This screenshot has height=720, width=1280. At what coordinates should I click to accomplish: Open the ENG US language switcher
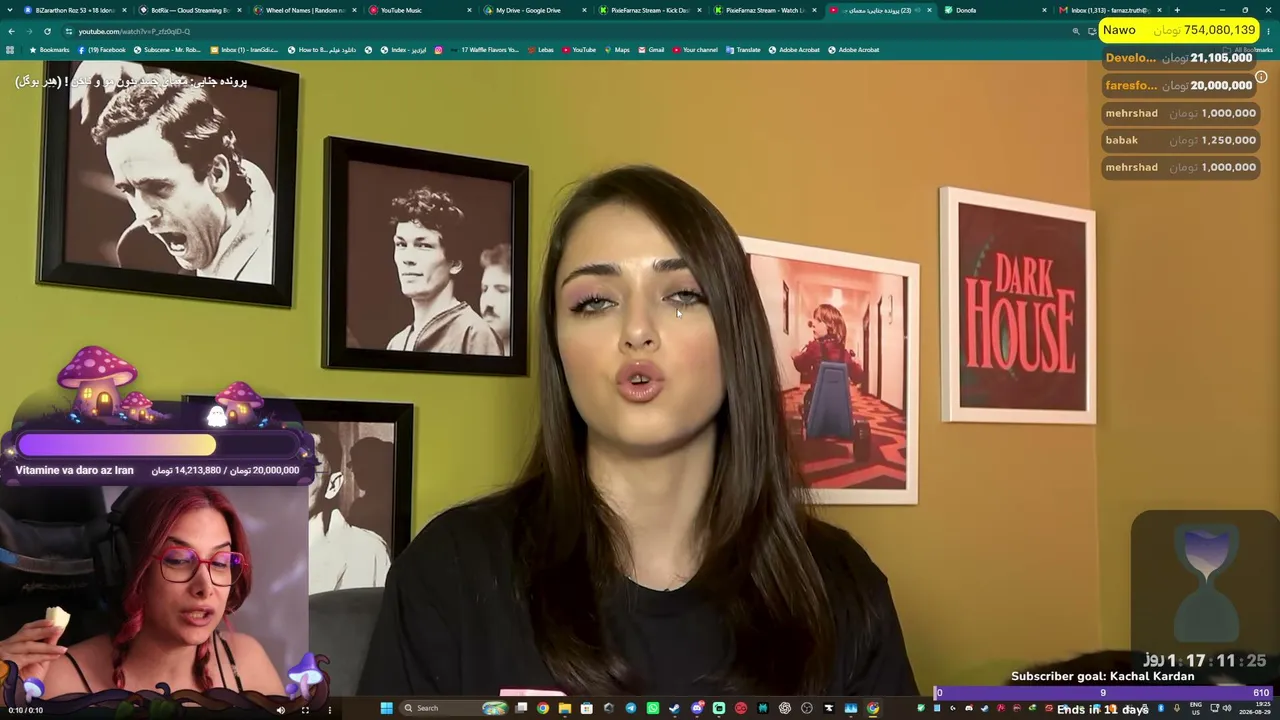1196,709
